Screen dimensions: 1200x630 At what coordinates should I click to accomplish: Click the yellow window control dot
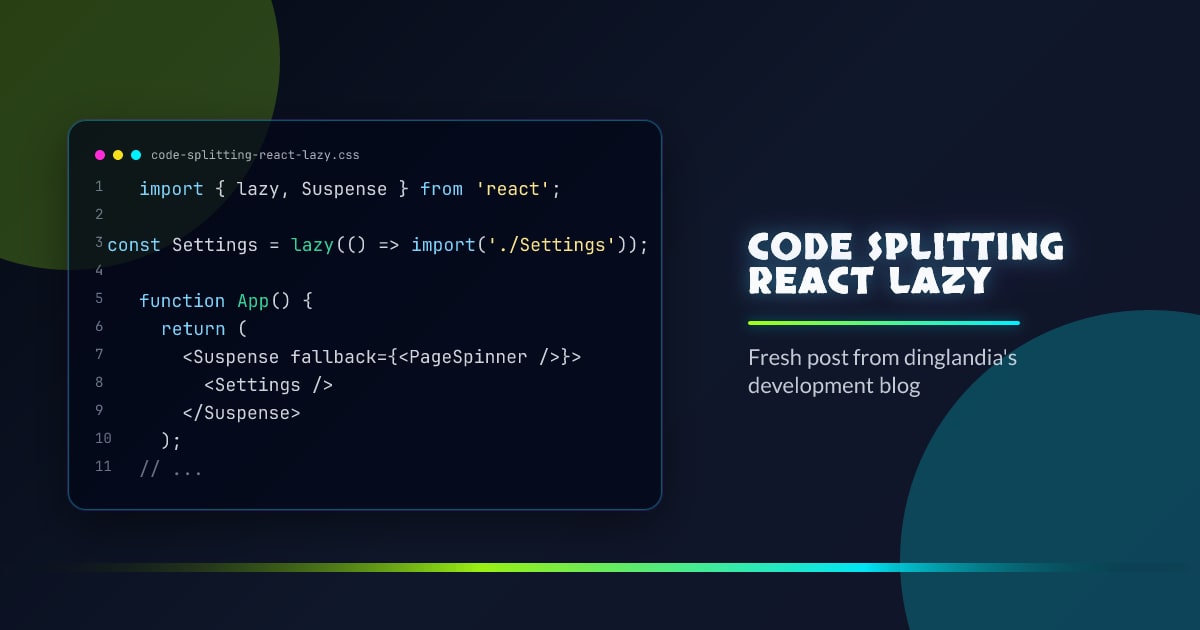[117, 155]
